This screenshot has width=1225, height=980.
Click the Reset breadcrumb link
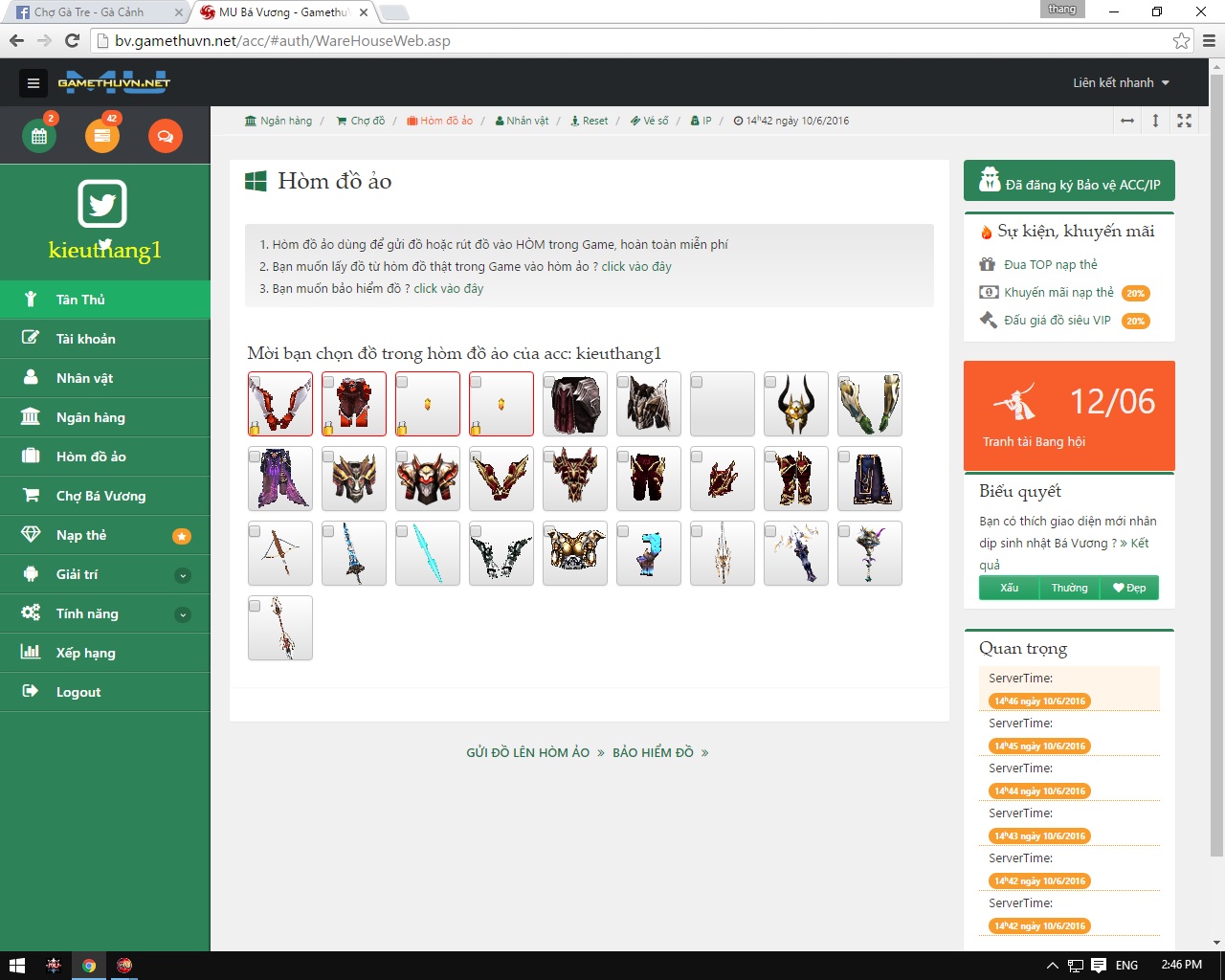pyautogui.click(x=590, y=121)
